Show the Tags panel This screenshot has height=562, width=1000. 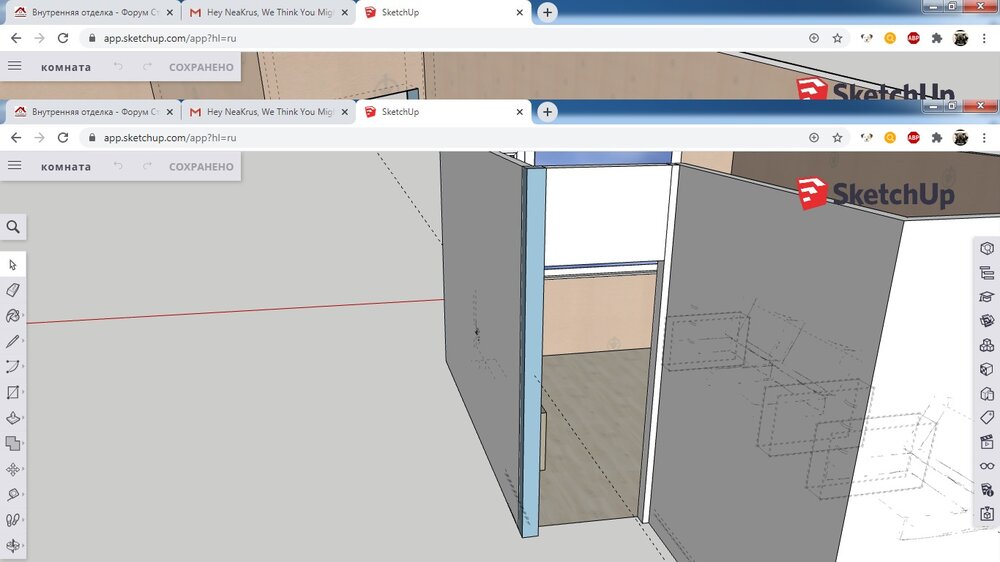coord(987,418)
